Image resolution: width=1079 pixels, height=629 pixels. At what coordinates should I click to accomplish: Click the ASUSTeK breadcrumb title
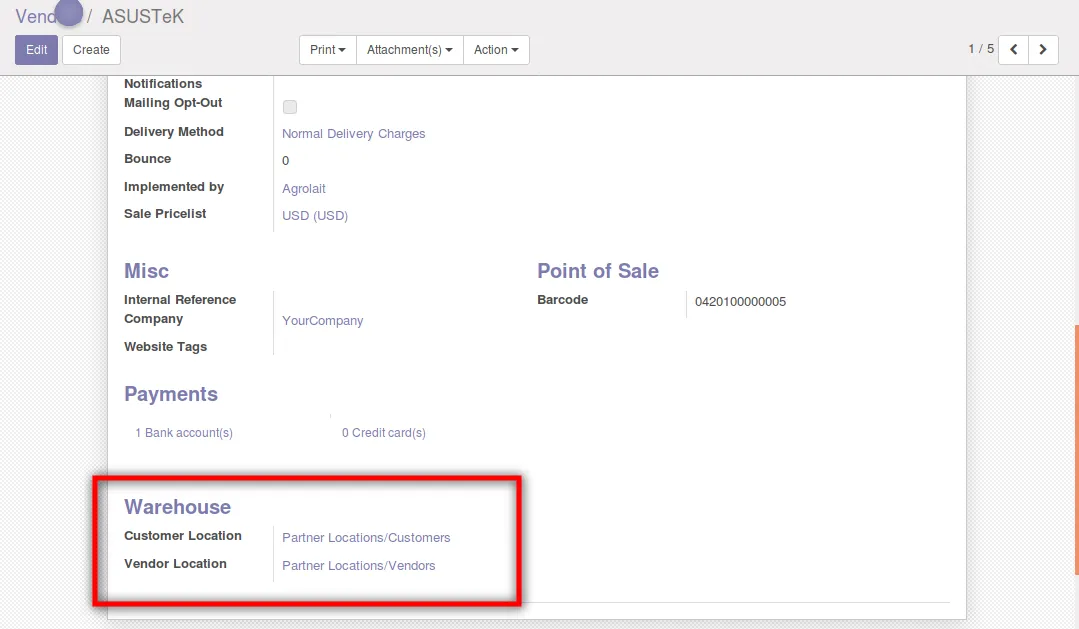pos(143,16)
